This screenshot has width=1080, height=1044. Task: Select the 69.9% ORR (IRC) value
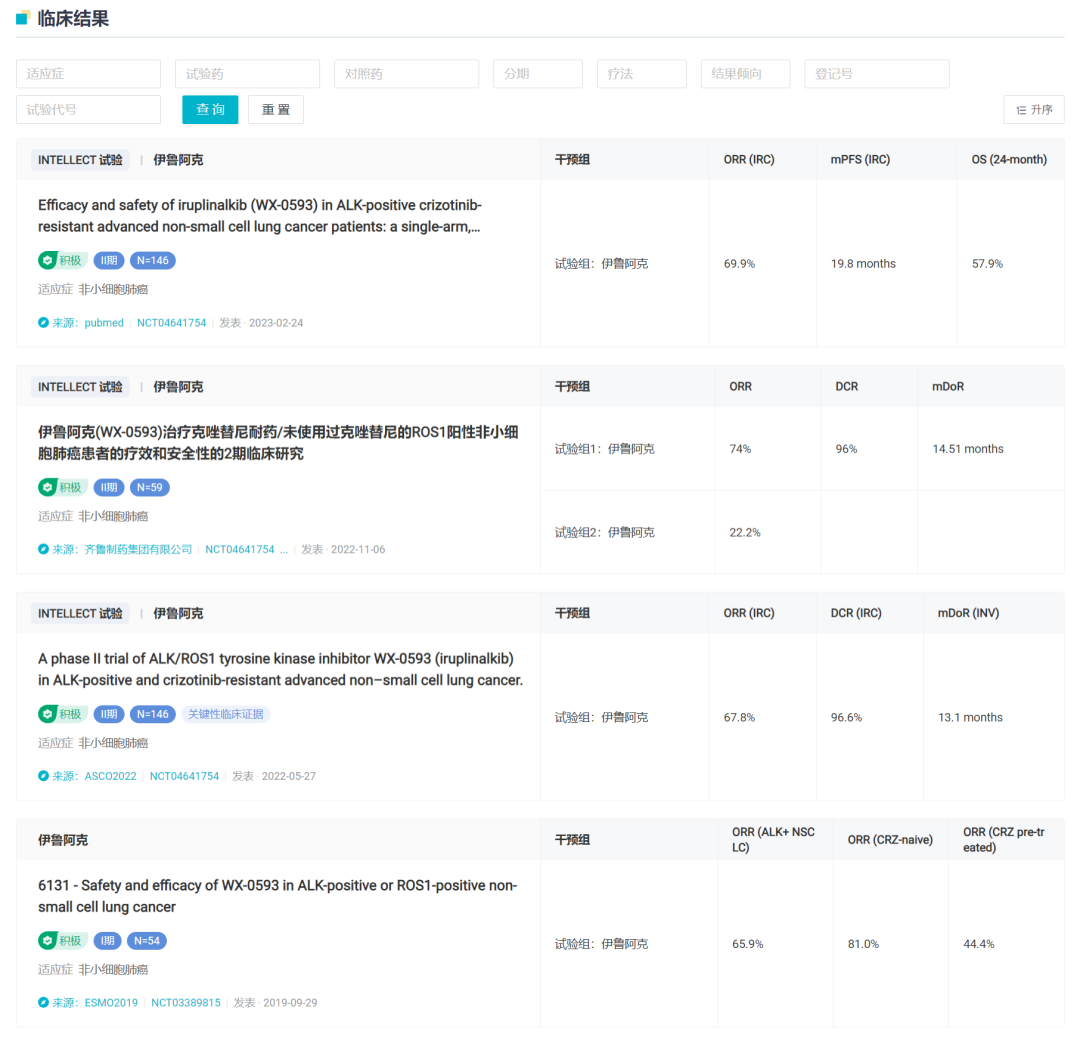[739, 264]
